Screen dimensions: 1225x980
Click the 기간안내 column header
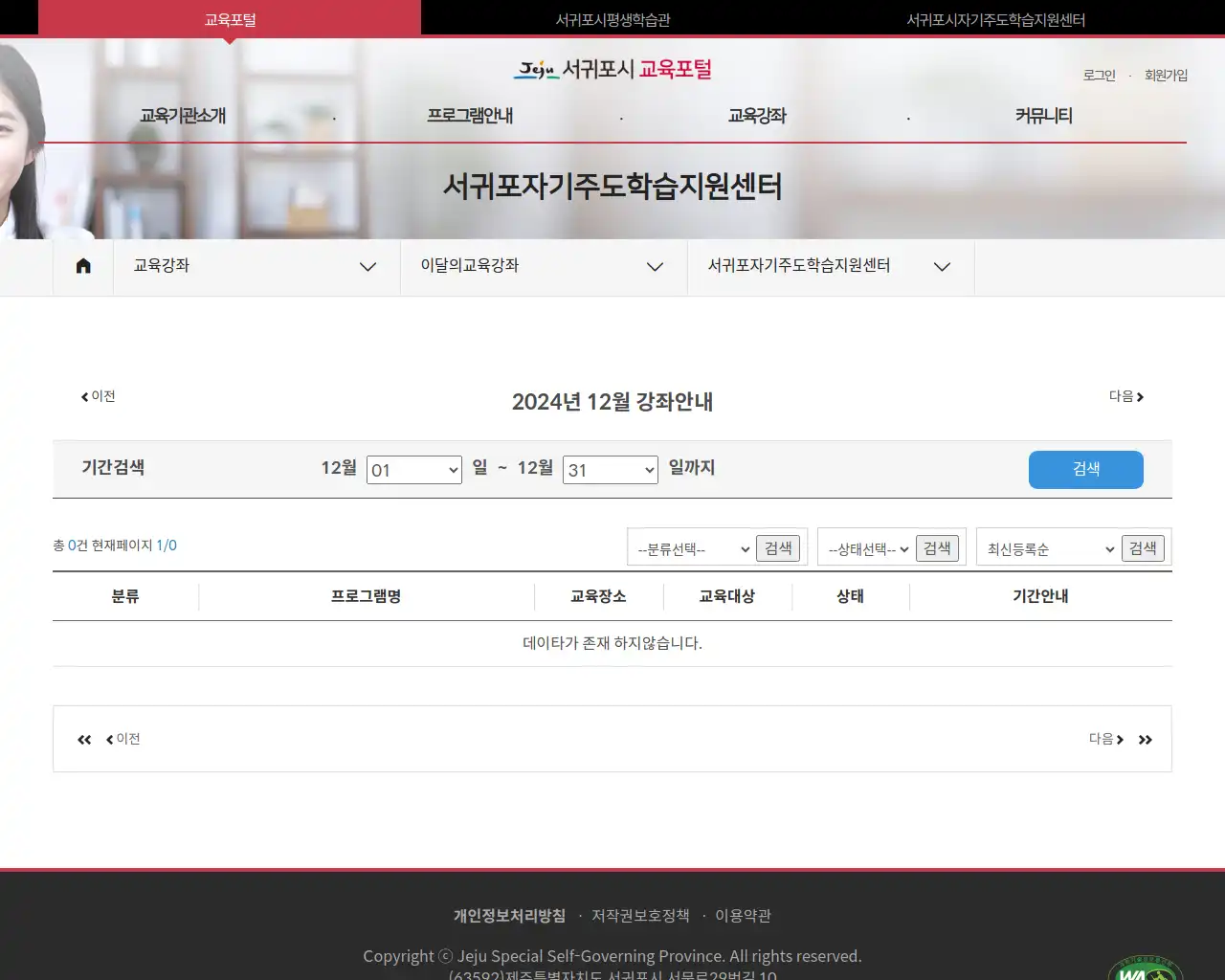pyautogui.click(x=1040, y=596)
